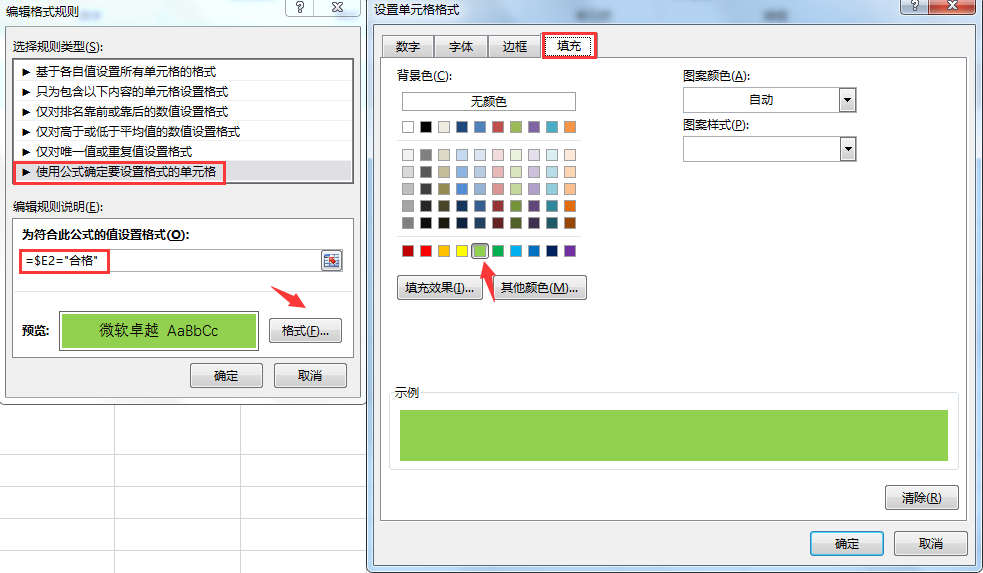The width and height of the screenshot is (983, 573).
Task: Pick the olive green swatch in the top theme row
Action: pos(516,127)
